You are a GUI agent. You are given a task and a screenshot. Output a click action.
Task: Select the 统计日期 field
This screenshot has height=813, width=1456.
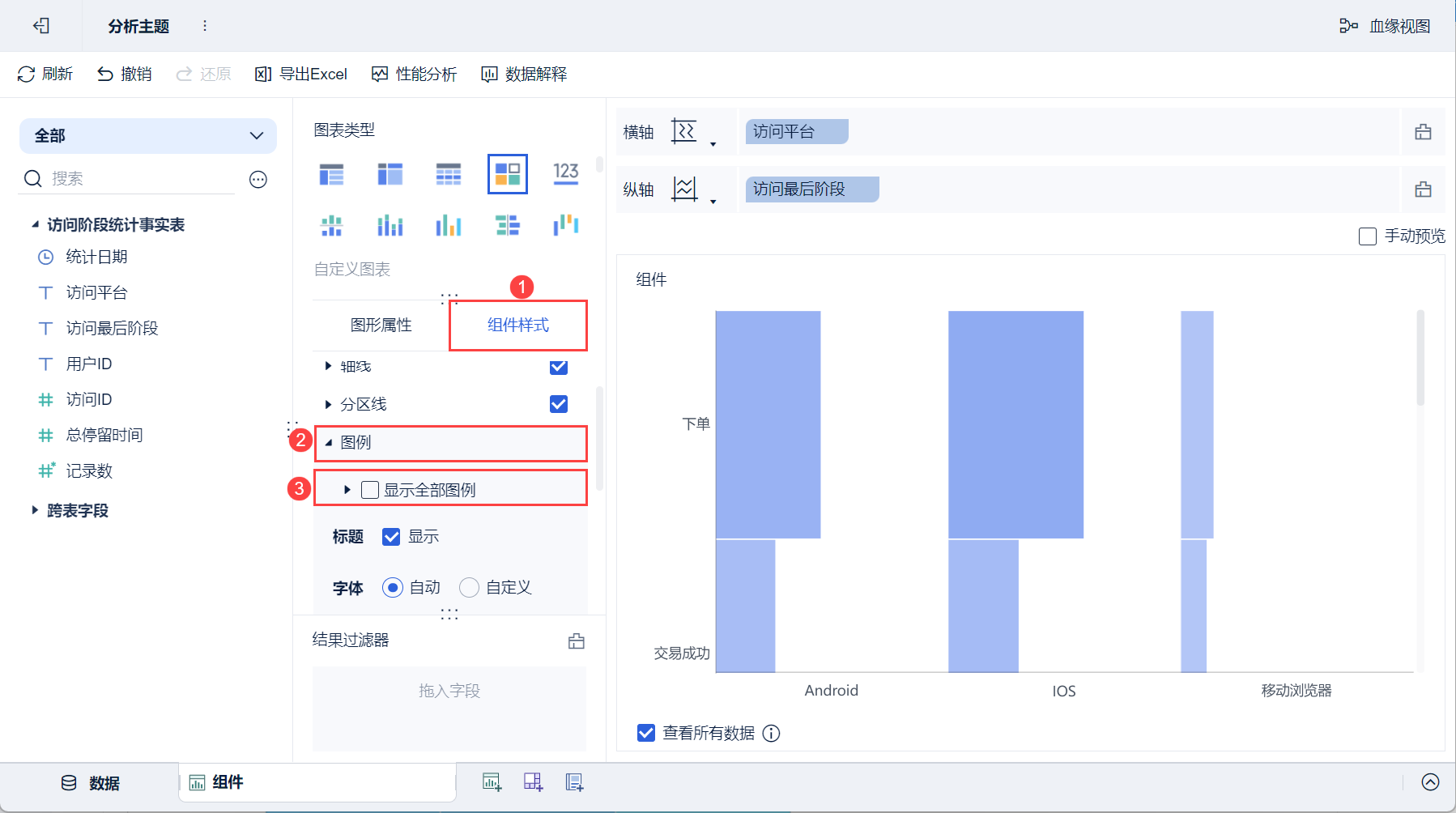[x=96, y=258]
